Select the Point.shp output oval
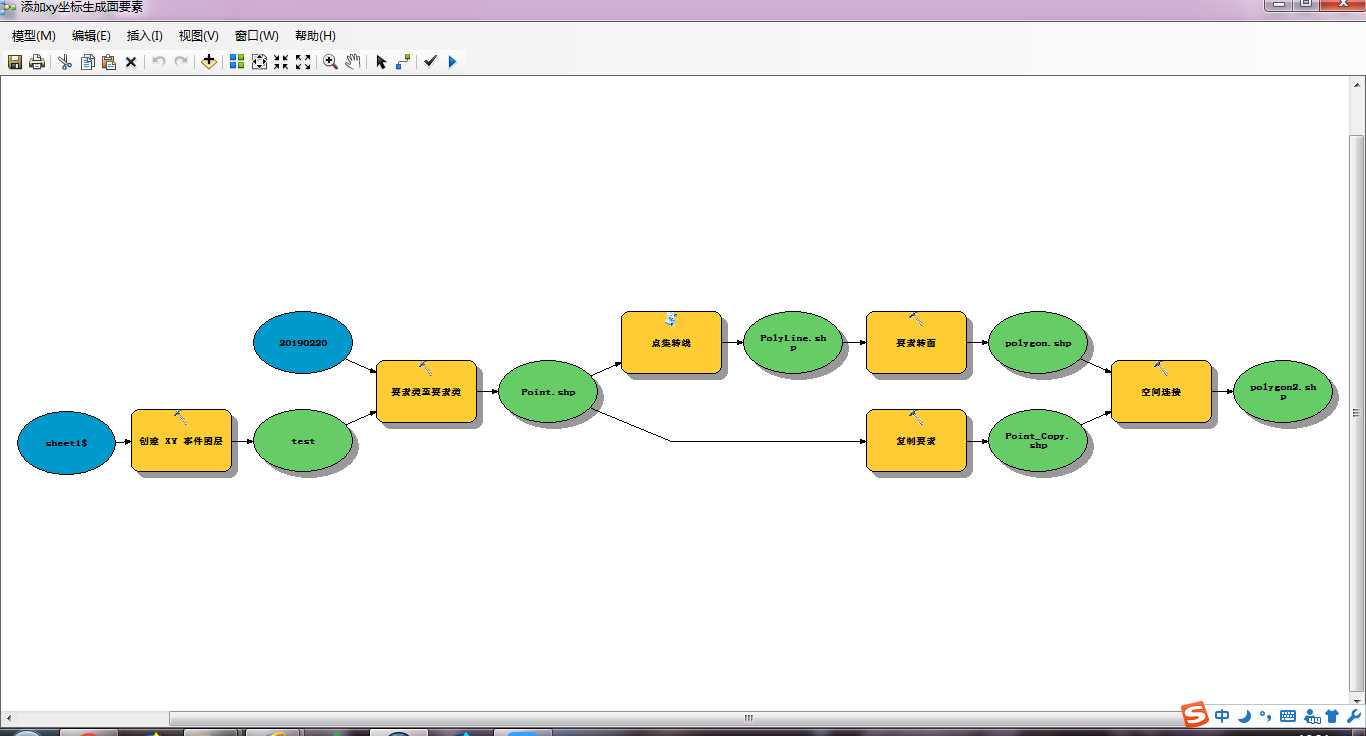 tap(548, 392)
